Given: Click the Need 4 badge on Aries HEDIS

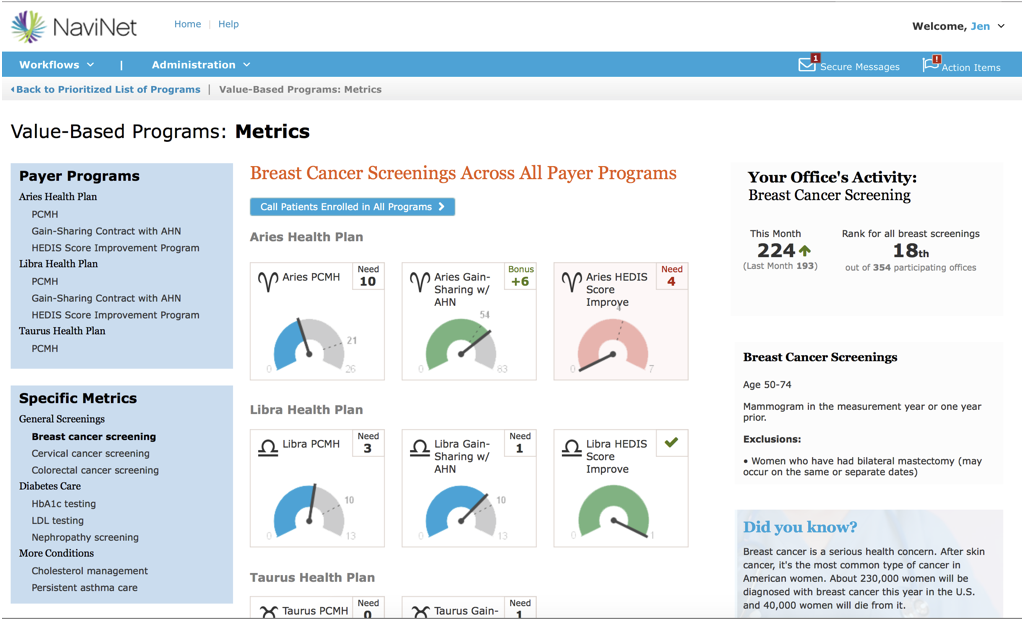Looking at the screenshot, I should (x=672, y=276).
